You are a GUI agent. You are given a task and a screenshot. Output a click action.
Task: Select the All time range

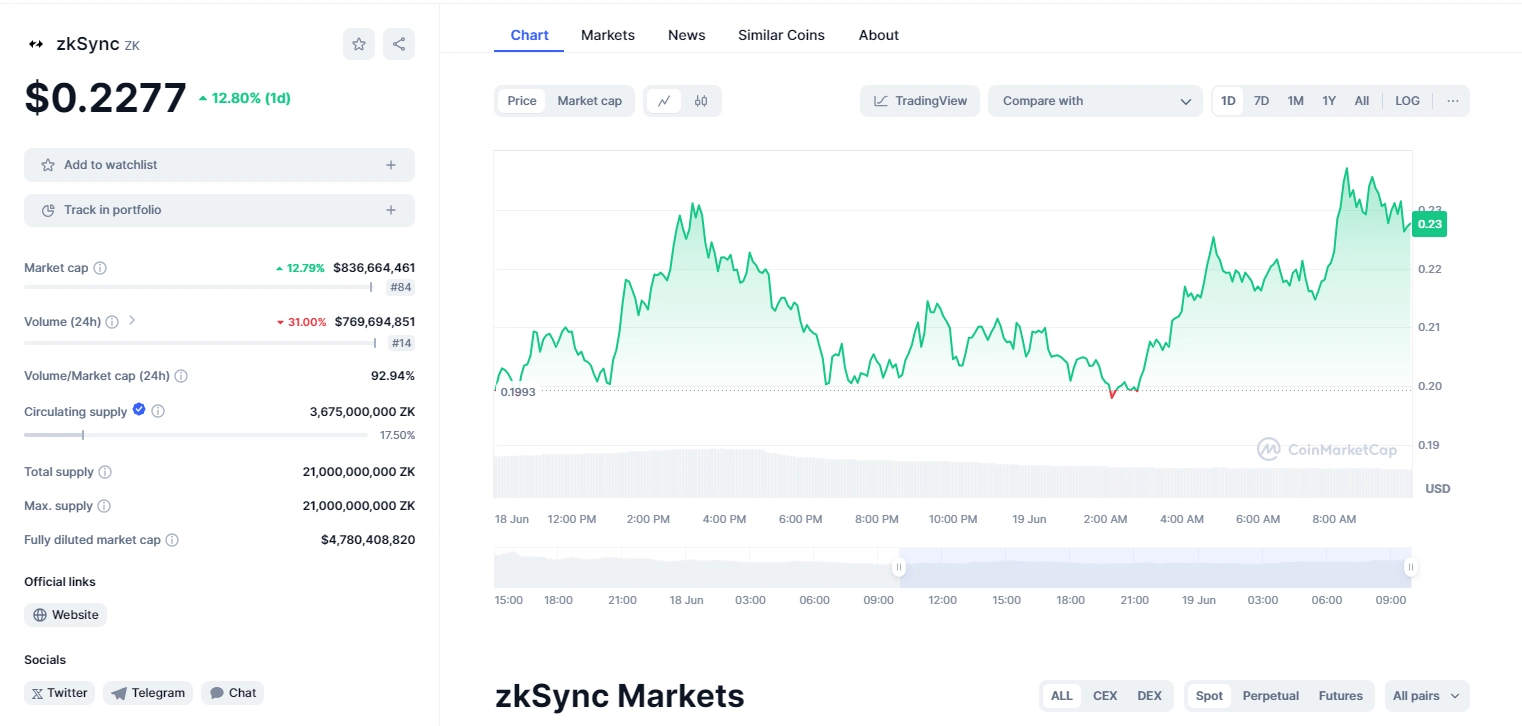(x=1362, y=101)
